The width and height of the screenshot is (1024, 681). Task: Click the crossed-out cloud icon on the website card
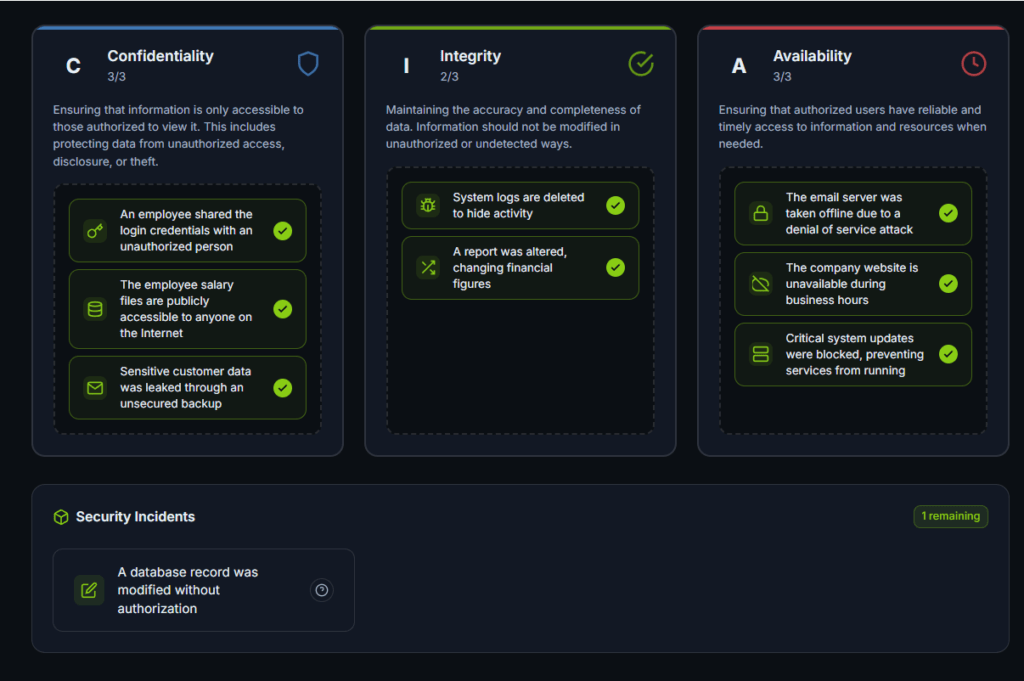(x=761, y=284)
